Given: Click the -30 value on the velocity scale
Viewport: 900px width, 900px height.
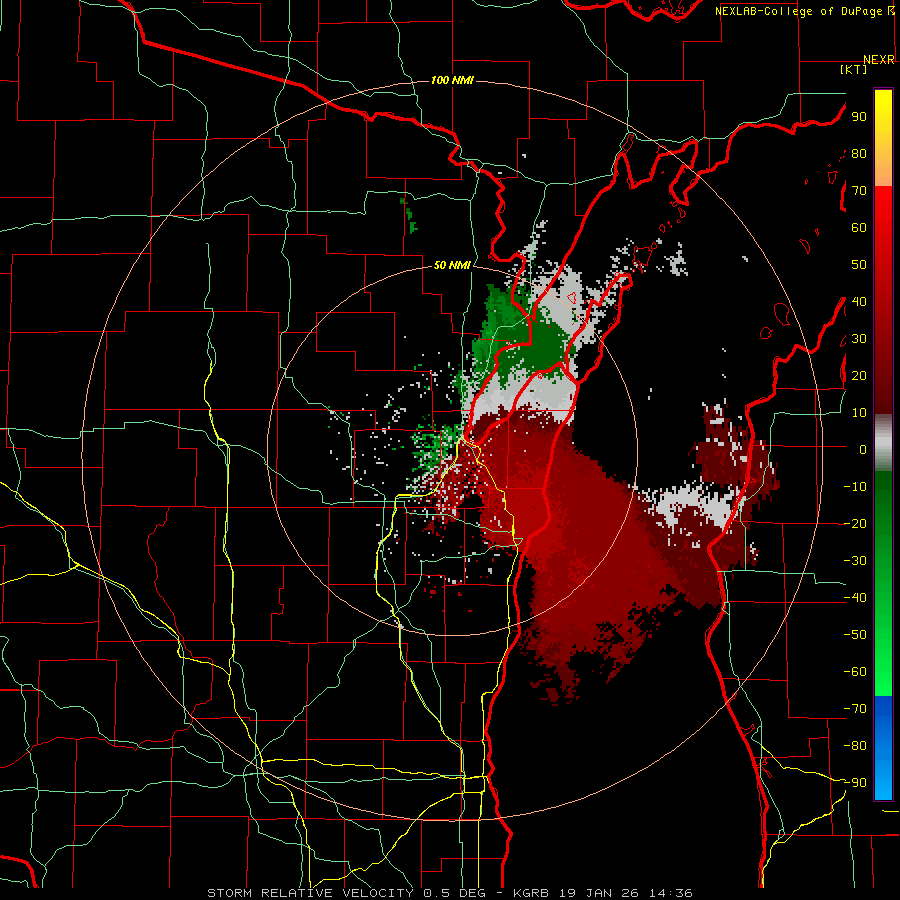Looking at the screenshot, I should [855, 561].
